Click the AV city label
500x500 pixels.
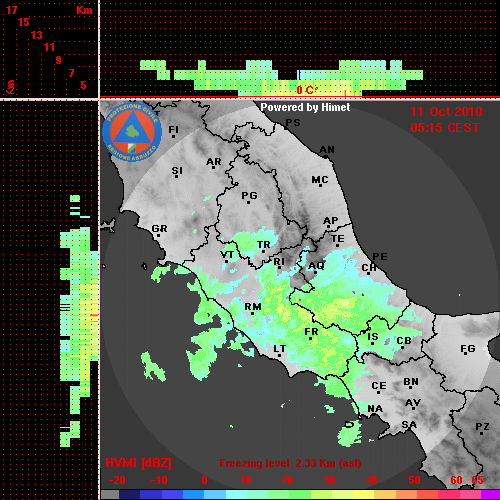click(x=413, y=403)
